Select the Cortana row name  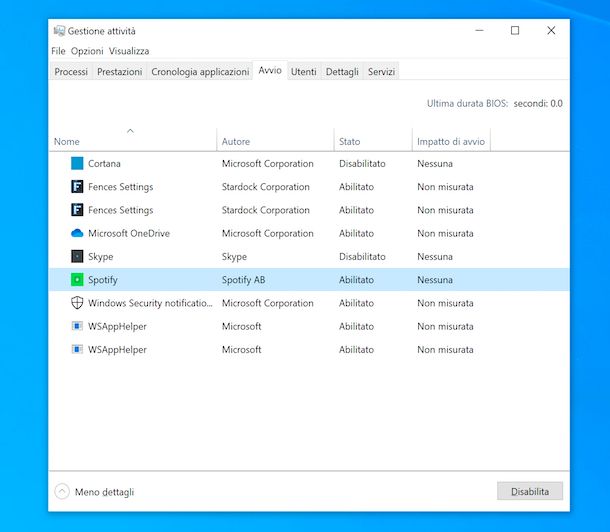[x=104, y=163]
